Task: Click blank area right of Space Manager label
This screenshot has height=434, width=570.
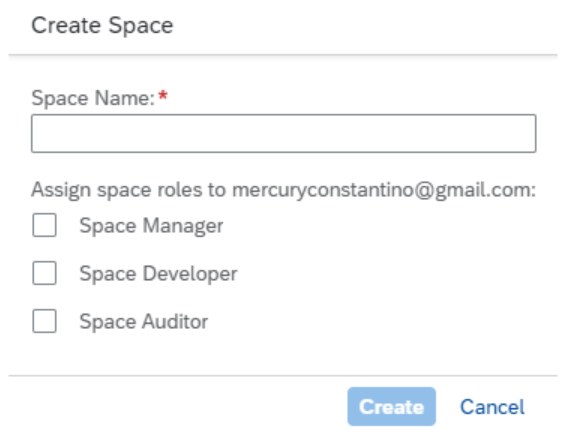Action: tap(382, 225)
